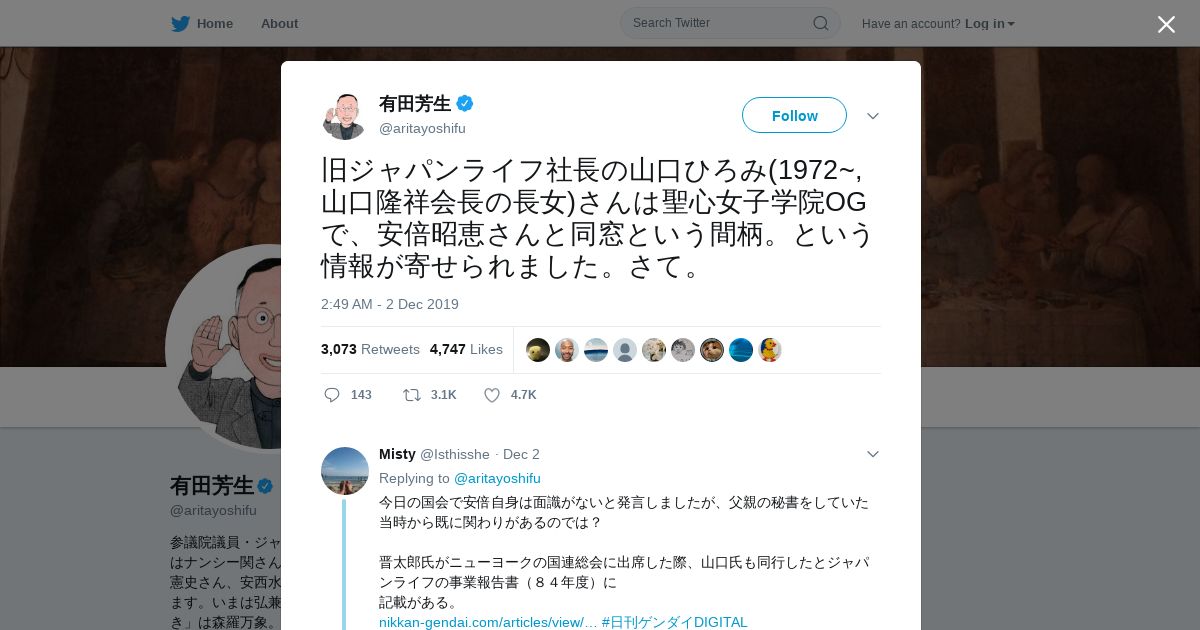Image resolution: width=1200 pixels, height=630 pixels.
Task: Click the search magnifier icon
Action: pyautogui.click(x=820, y=23)
